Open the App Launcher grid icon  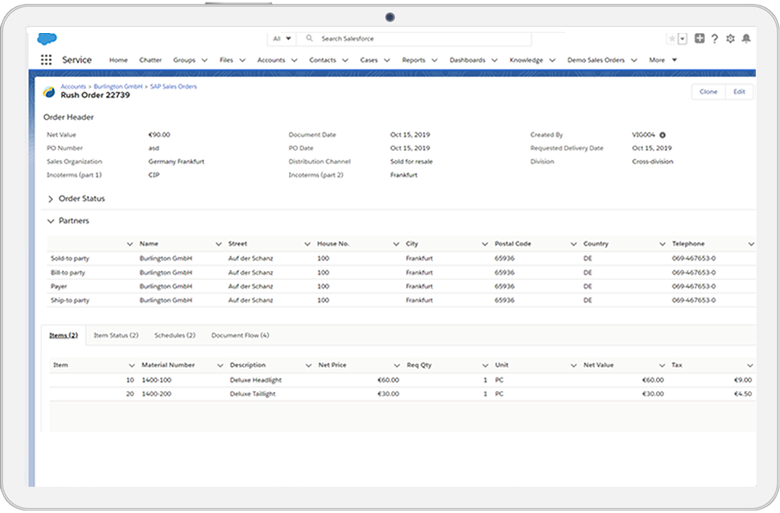pos(46,60)
